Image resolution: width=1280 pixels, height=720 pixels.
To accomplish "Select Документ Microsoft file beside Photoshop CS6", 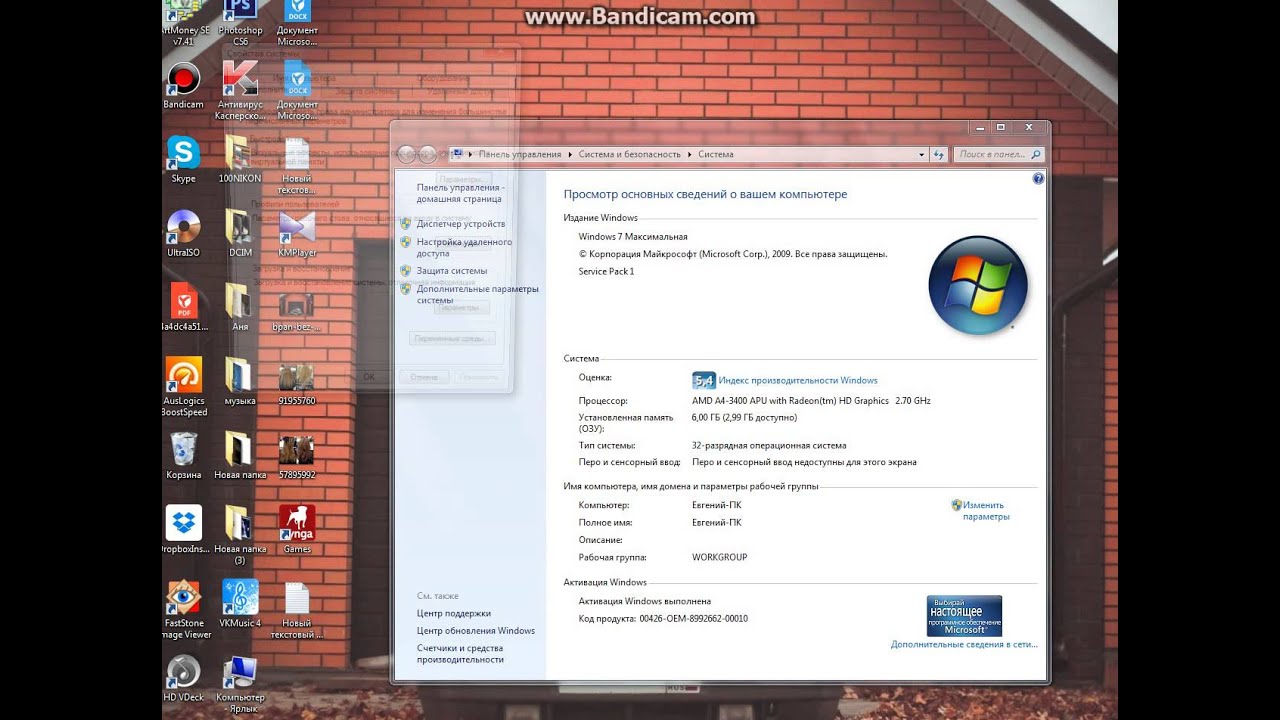I will click(297, 24).
